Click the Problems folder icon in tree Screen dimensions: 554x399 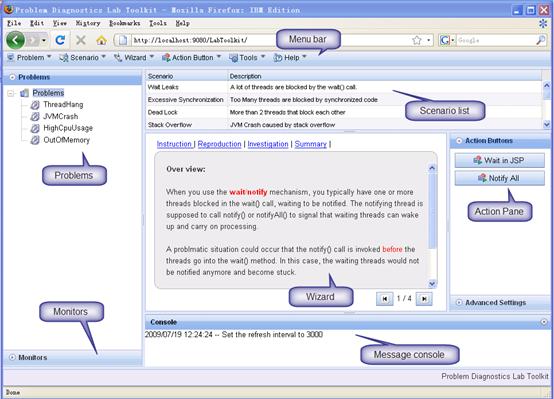(x=24, y=93)
